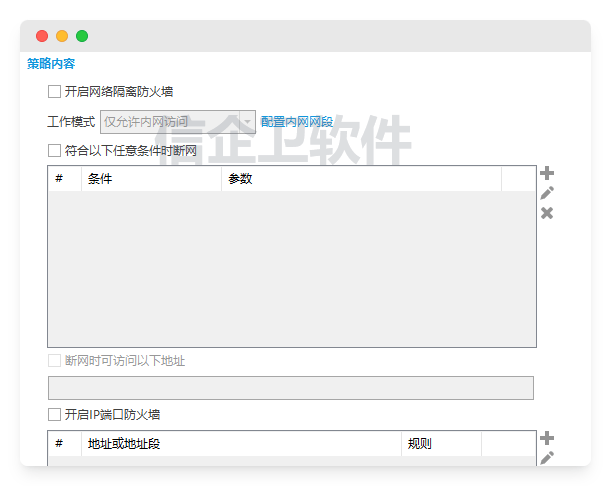Edit the IP address rule with pencil icon
This screenshot has width=611, height=486.
[x=547, y=458]
